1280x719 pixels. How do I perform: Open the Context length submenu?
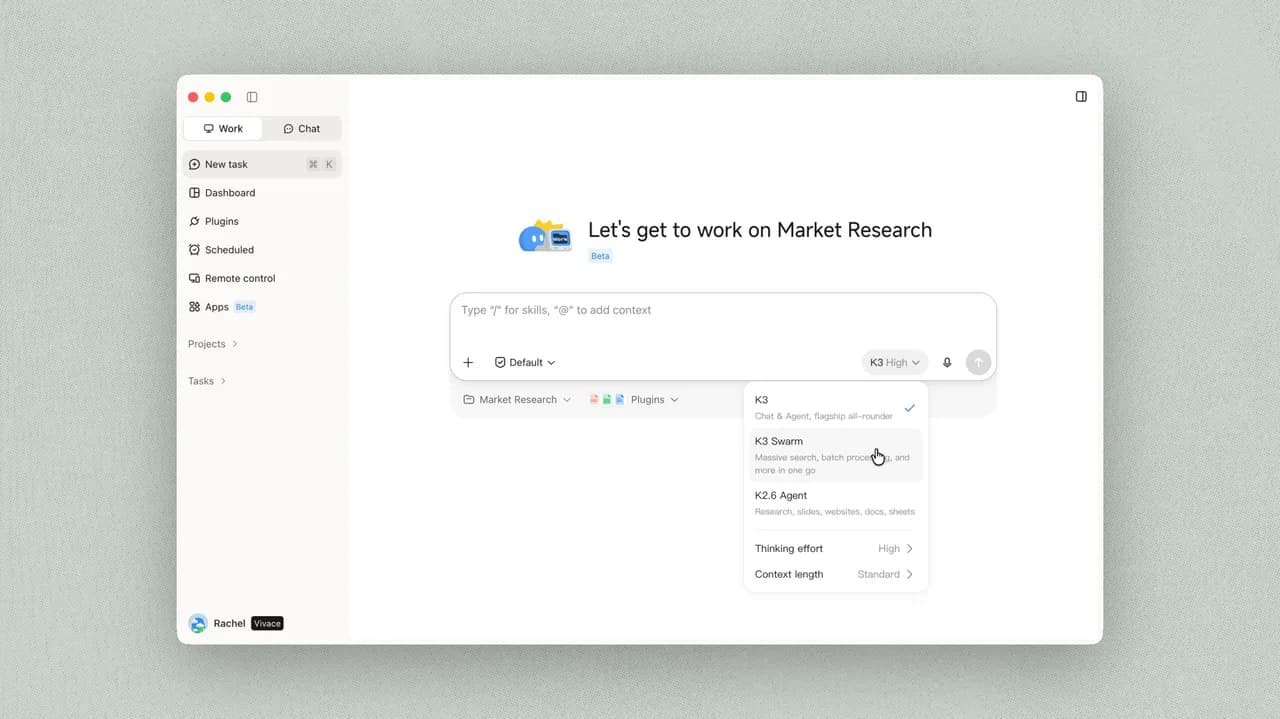(x=836, y=574)
